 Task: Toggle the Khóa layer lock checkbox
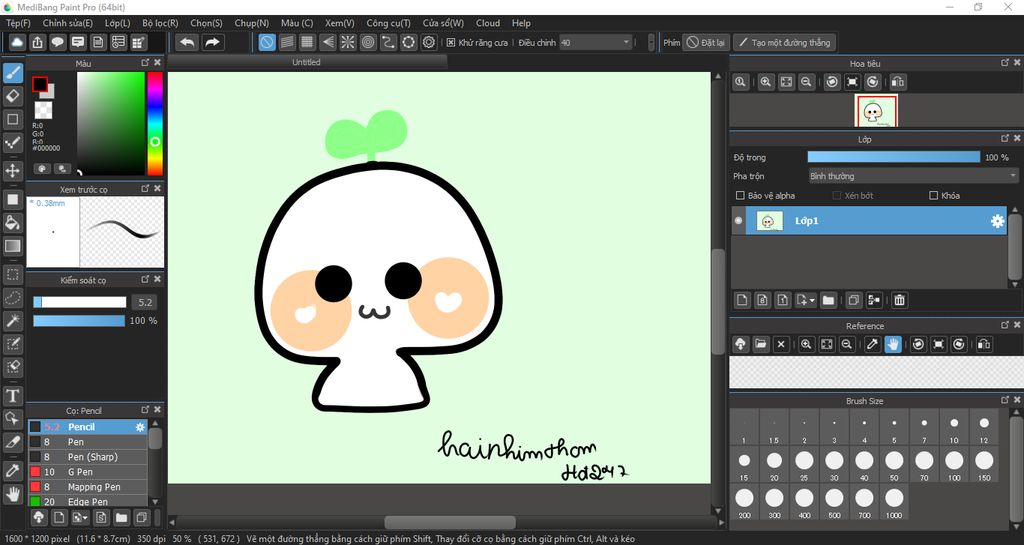coord(934,196)
